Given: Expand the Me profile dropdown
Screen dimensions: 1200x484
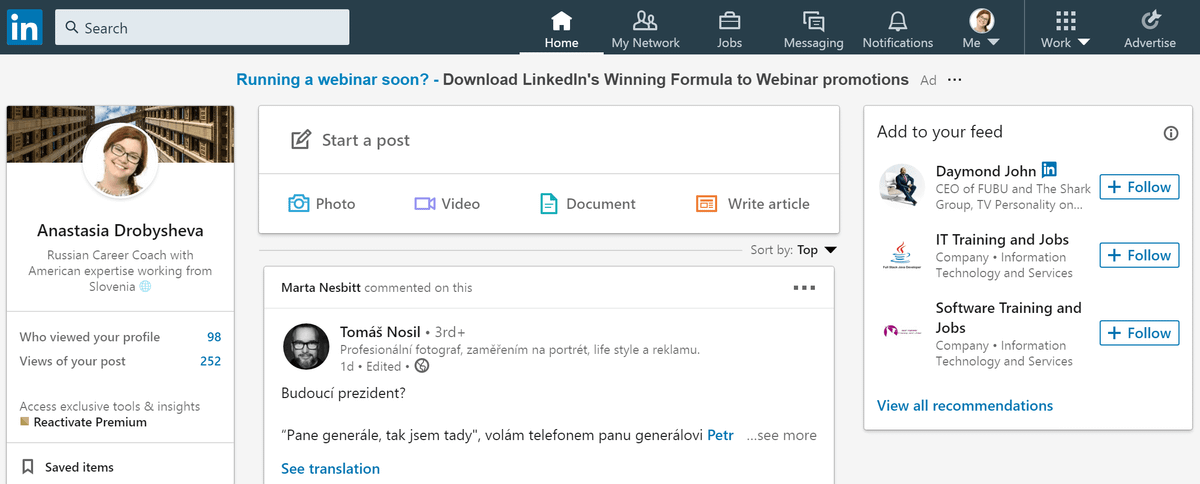Looking at the screenshot, I should 981,28.
